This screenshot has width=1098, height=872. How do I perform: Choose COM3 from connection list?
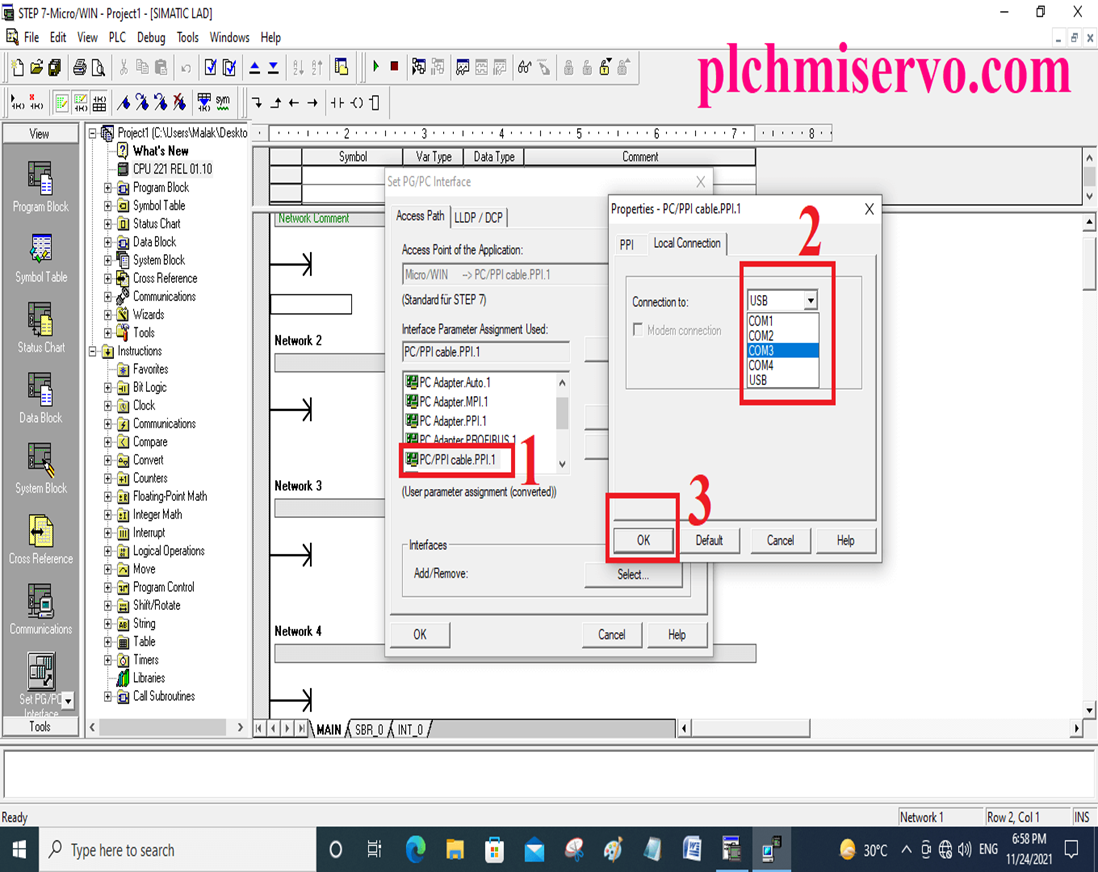782,350
